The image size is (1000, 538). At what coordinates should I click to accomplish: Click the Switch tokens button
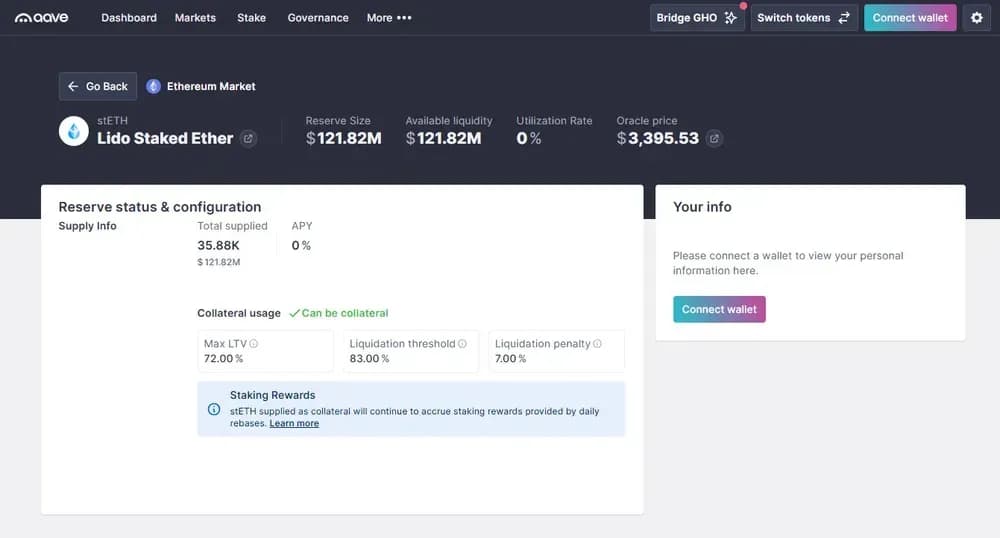click(803, 18)
